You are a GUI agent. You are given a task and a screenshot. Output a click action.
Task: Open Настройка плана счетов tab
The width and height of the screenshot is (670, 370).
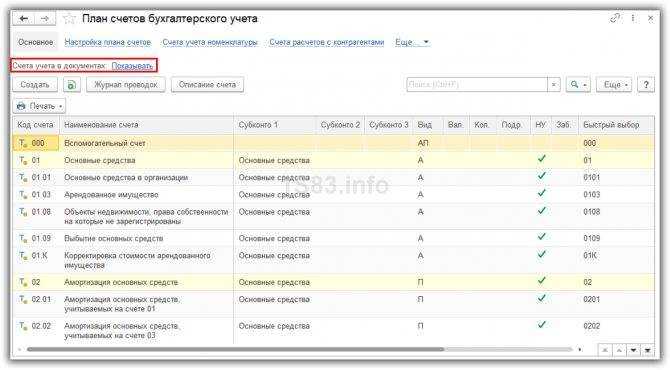(108, 42)
